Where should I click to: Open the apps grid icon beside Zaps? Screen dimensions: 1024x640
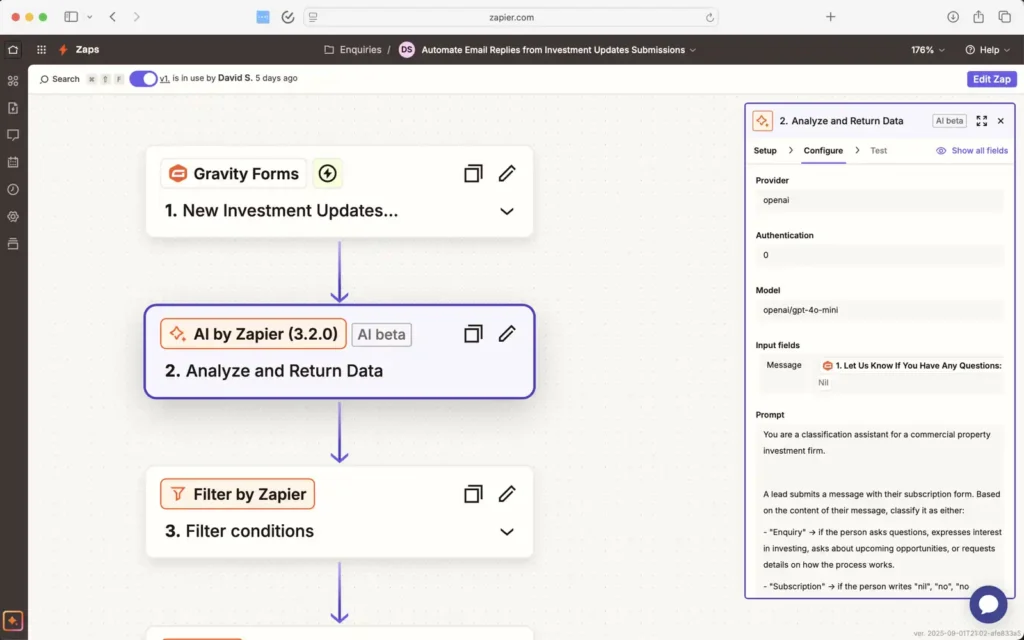[41, 50]
